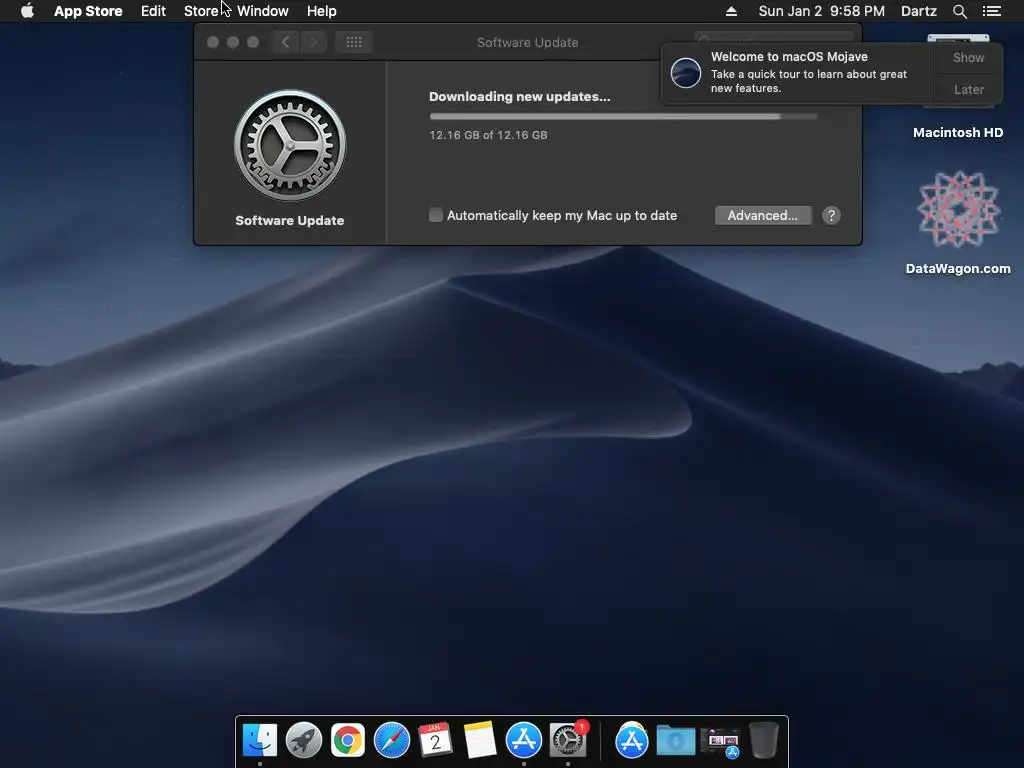Click the Downloading new updates... label
The width and height of the screenshot is (1024, 768).
[520, 97]
